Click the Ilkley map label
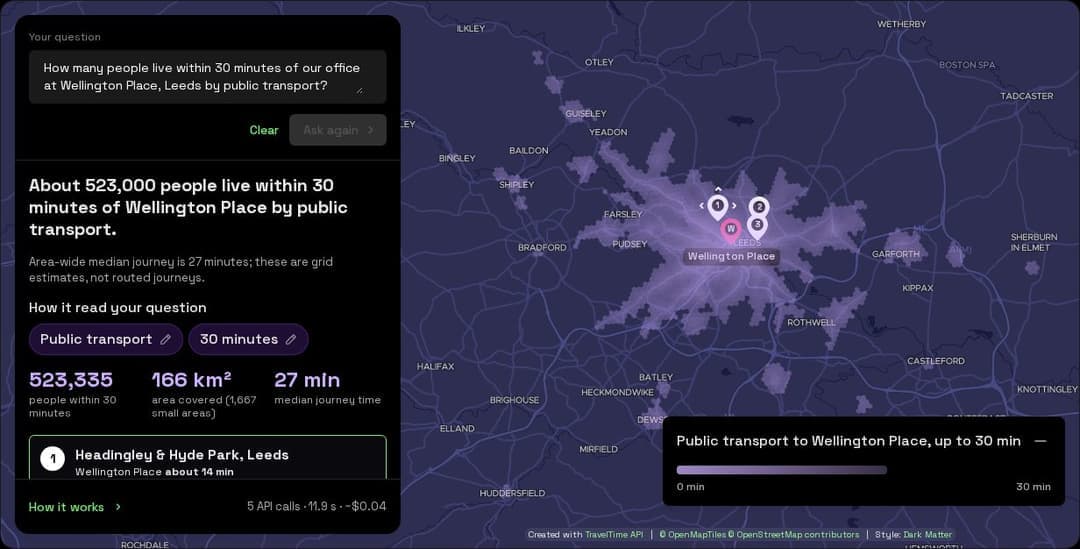This screenshot has width=1080, height=549. (x=470, y=28)
